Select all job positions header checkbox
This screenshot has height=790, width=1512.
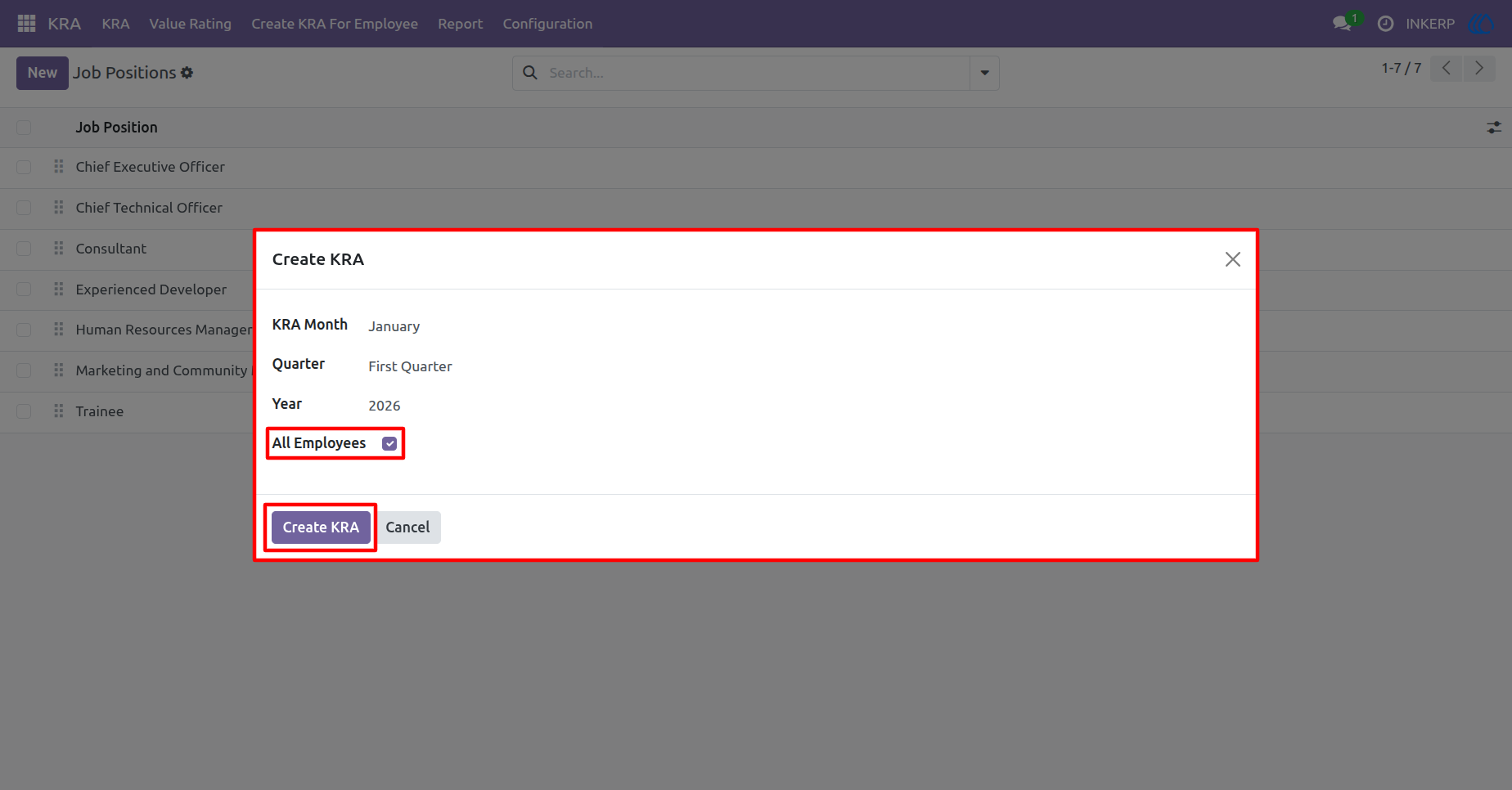[24, 128]
